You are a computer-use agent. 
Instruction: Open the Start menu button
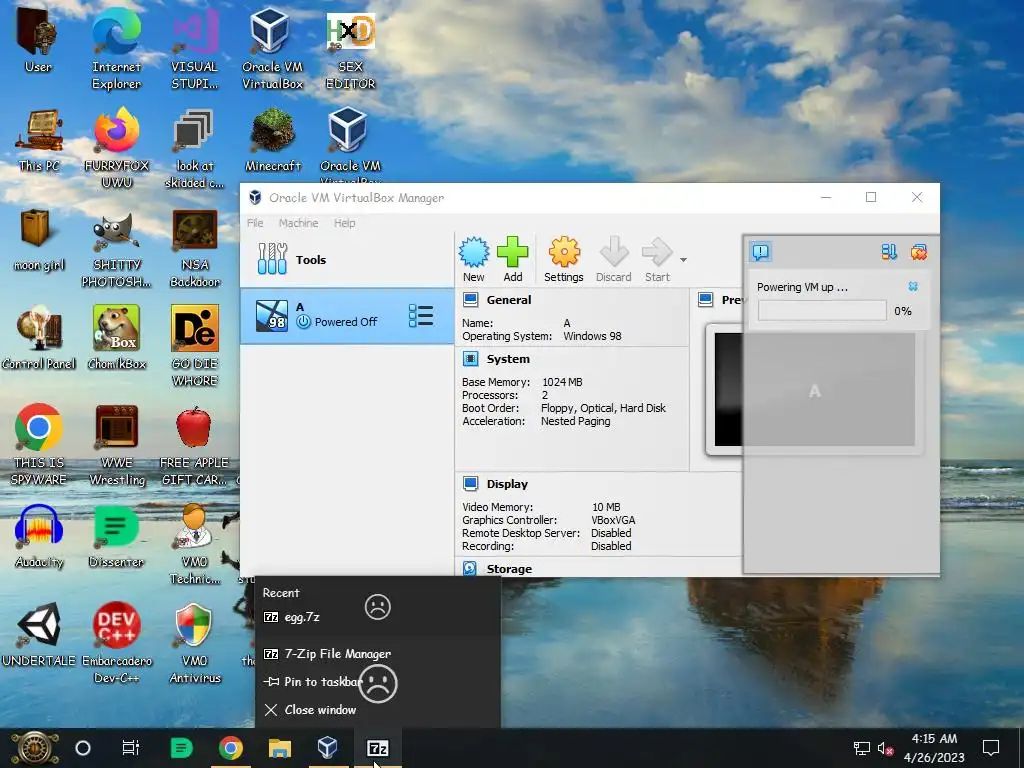[x=34, y=748]
